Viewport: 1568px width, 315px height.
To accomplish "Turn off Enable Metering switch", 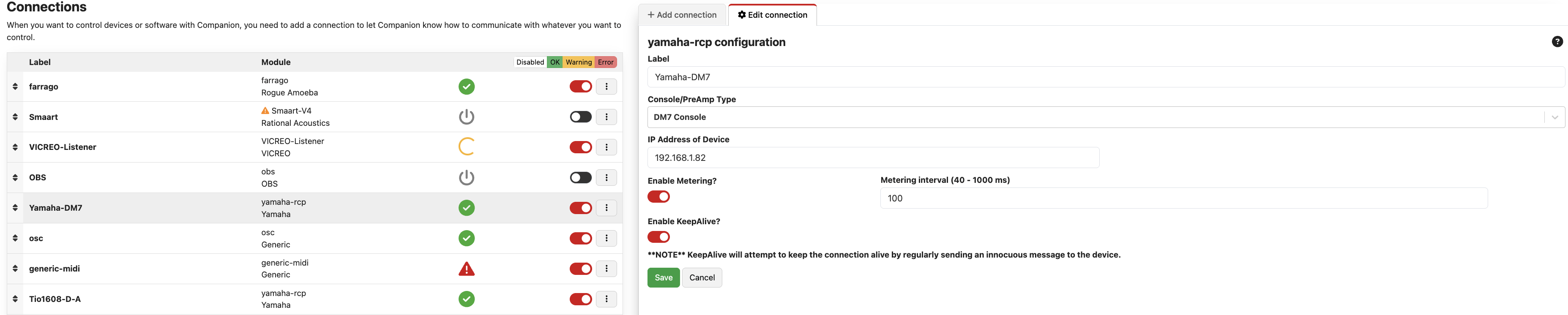I will (x=658, y=196).
